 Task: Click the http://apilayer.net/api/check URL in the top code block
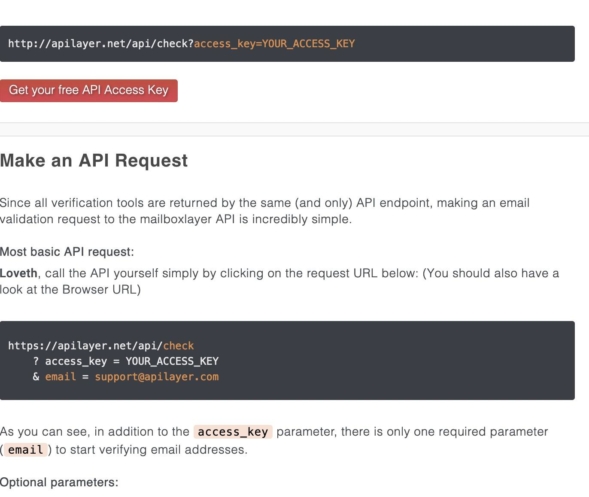tap(101, 44)
